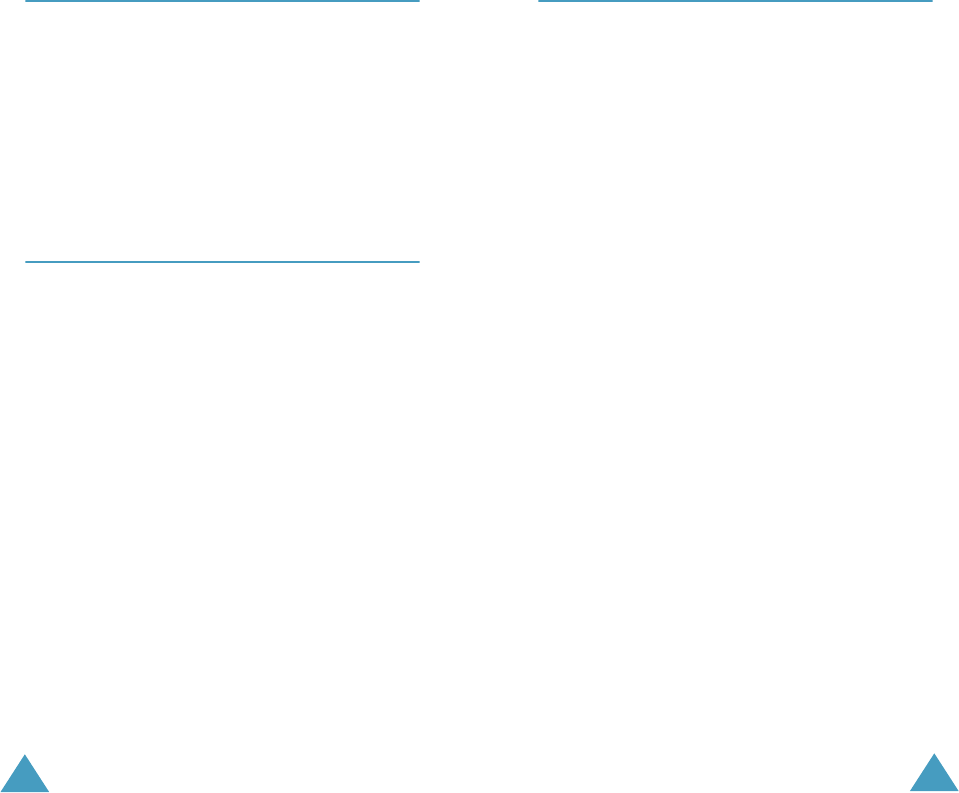Viewport: 959px width, 793px height.
Task: Click the apex of the left blue triangle
Action: (x=24, y=756)
